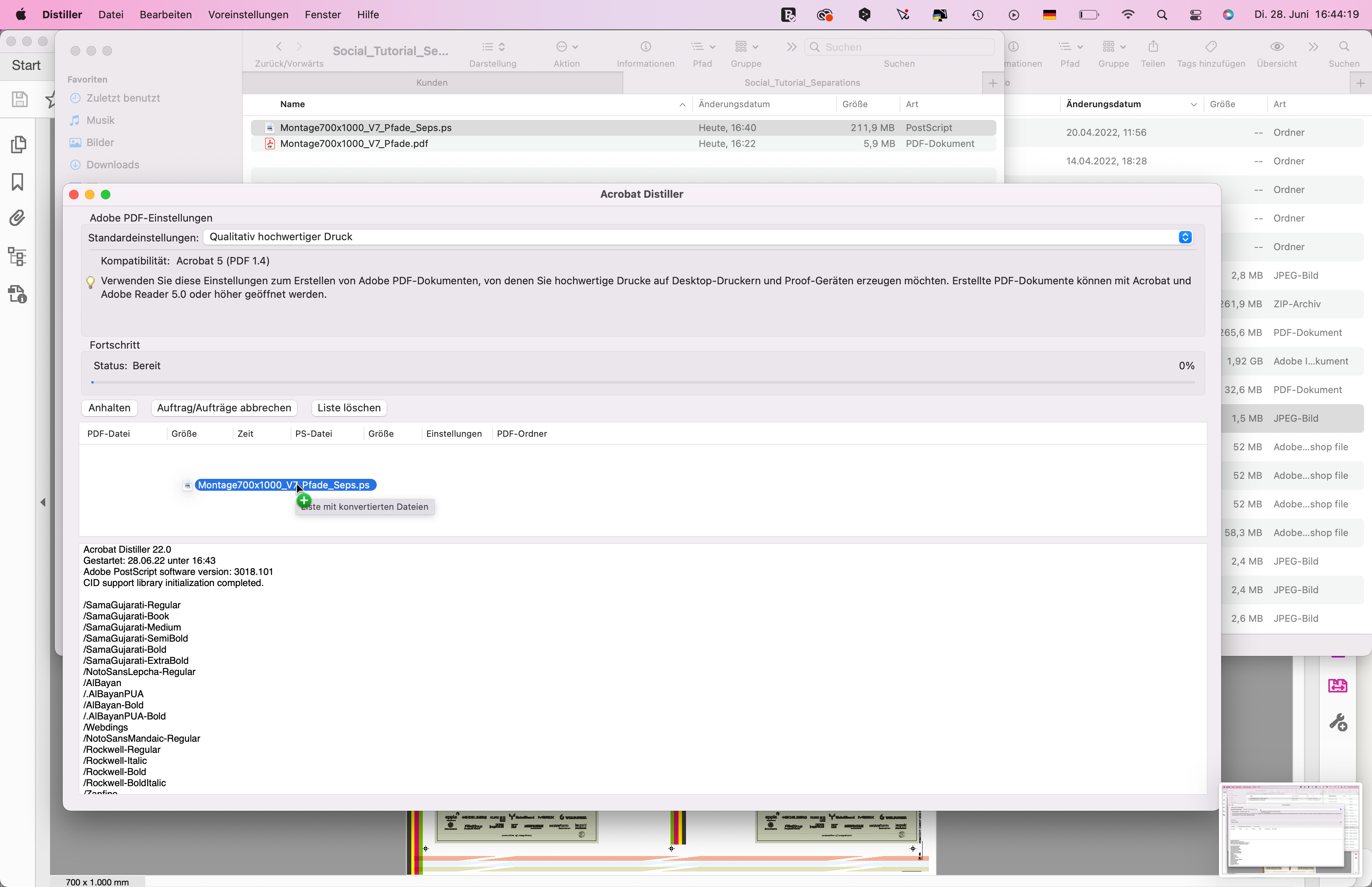Click Finder forward arrow
Image resolution: width=1372 pixels, height=887 pixels.
(x=299, y=47)
